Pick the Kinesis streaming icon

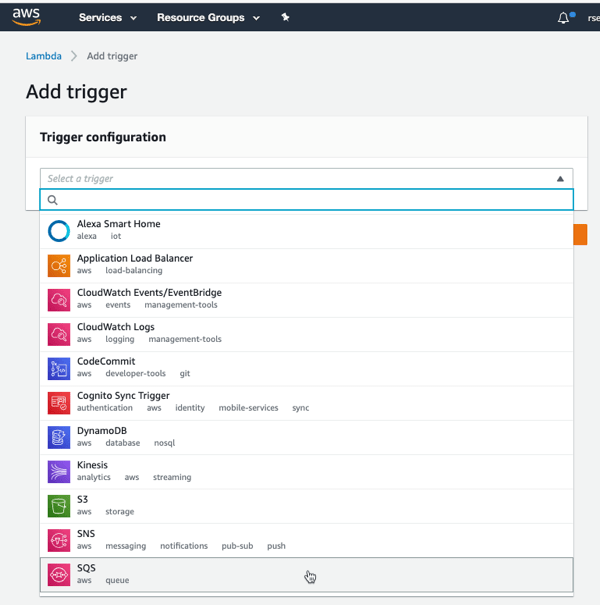[59, 471]
